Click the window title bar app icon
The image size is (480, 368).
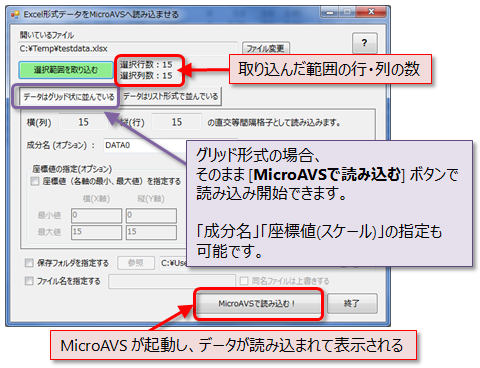(x=15, y=14)
